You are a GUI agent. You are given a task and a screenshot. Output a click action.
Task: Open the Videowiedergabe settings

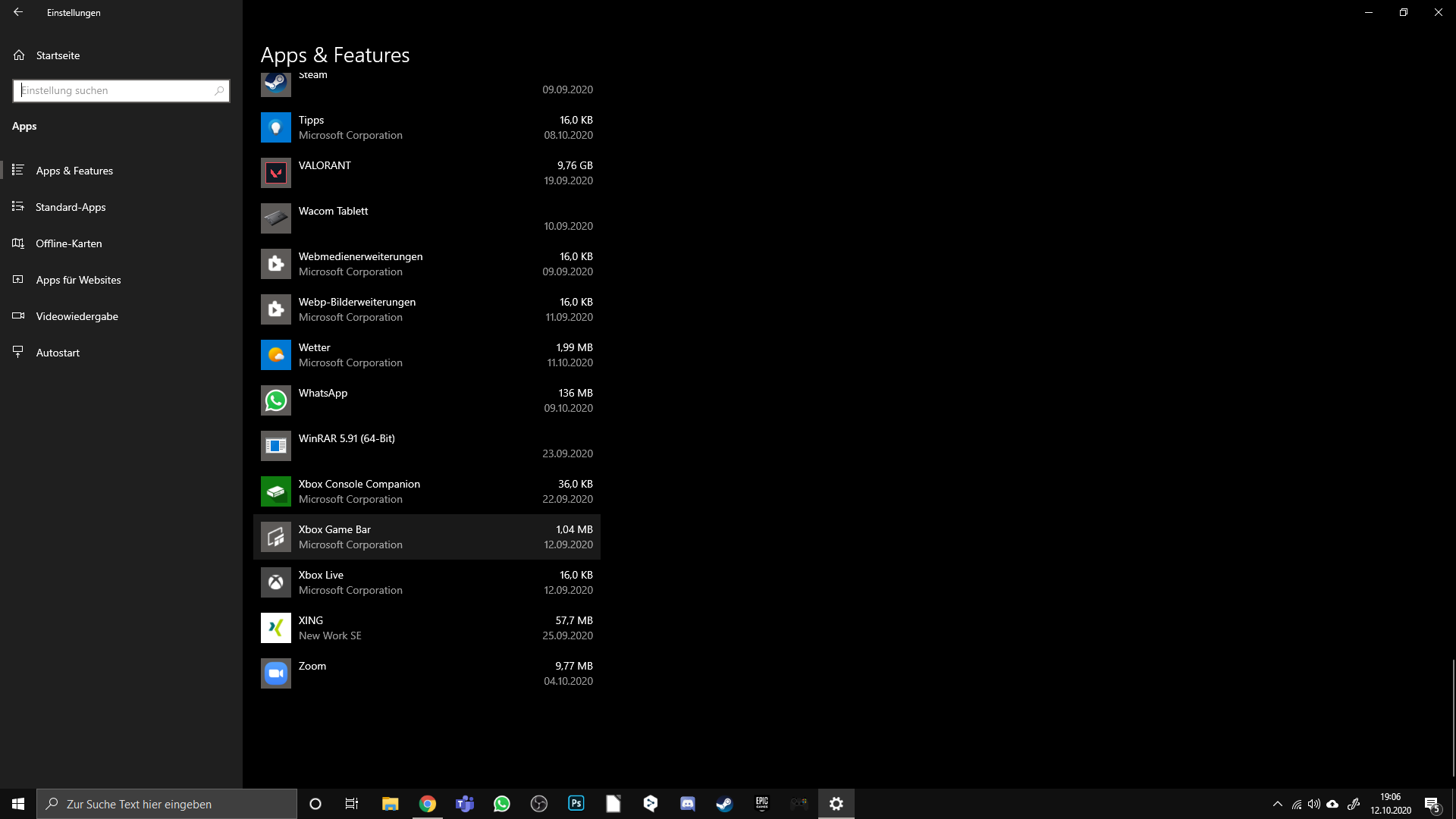77,316
